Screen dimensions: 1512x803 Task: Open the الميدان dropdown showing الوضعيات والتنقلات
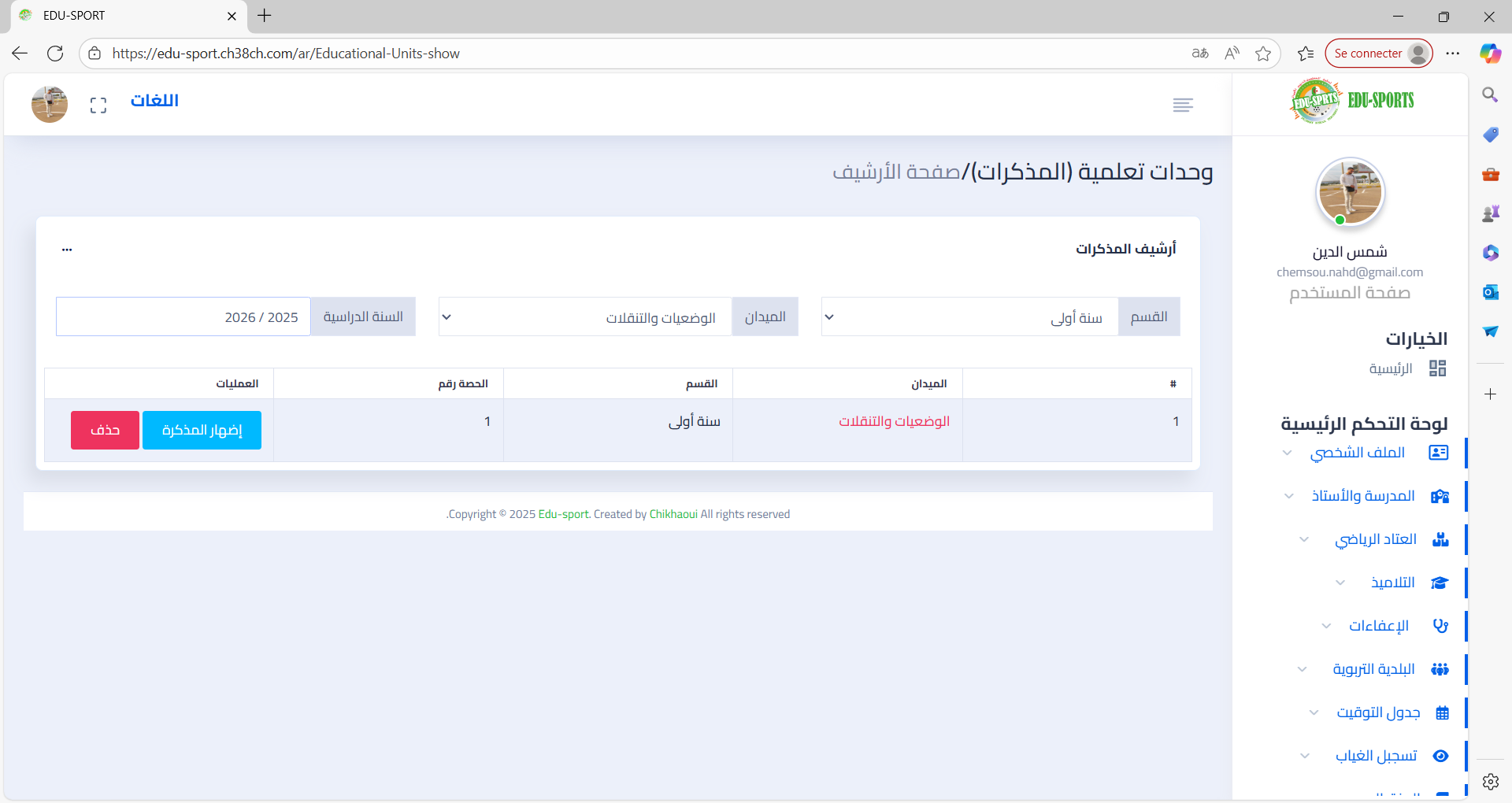[x=585, y=316]
